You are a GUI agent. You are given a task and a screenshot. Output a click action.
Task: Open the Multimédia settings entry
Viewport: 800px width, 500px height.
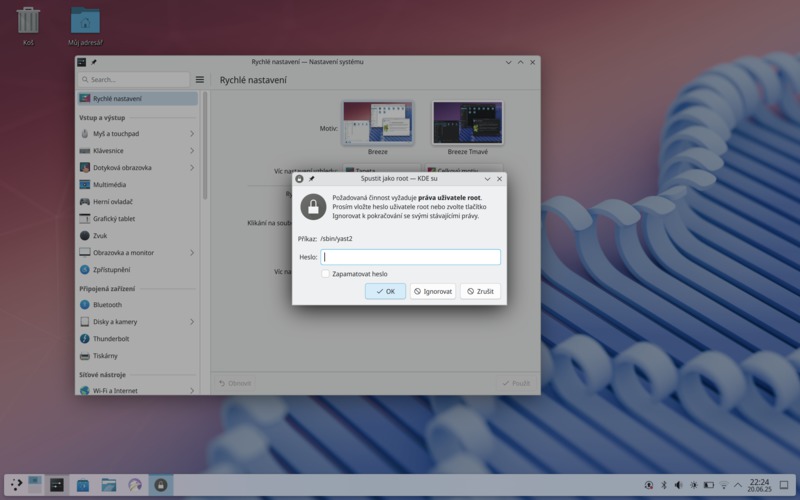coord(111,184)
